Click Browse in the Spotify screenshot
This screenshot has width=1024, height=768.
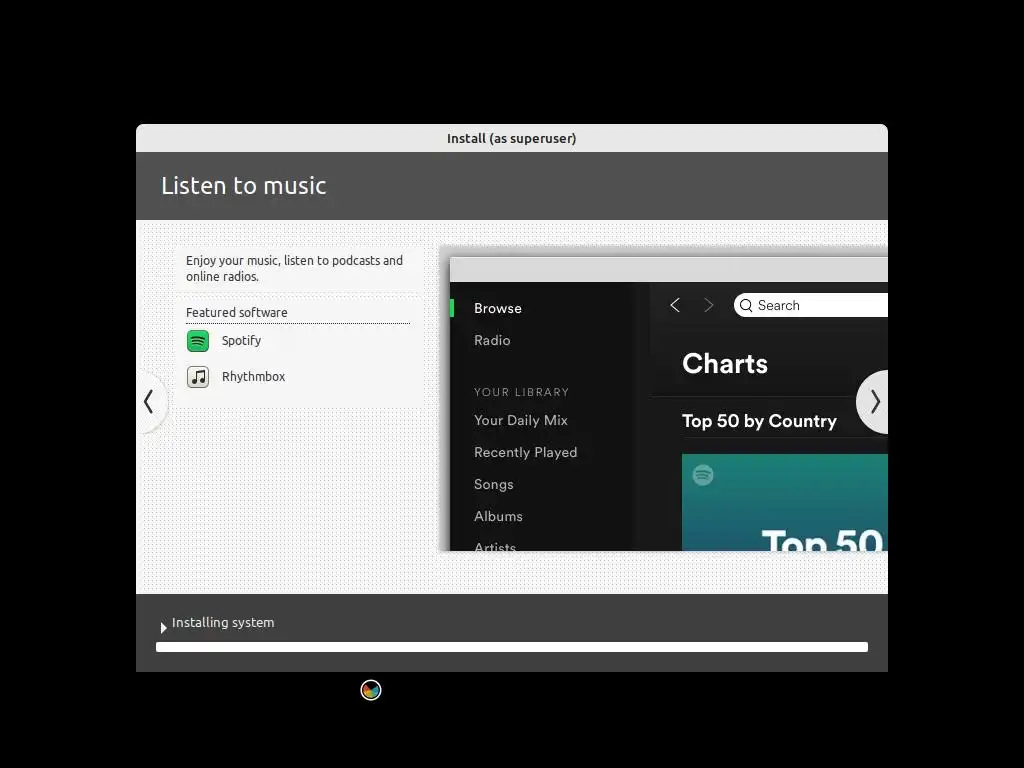[498, 308]
